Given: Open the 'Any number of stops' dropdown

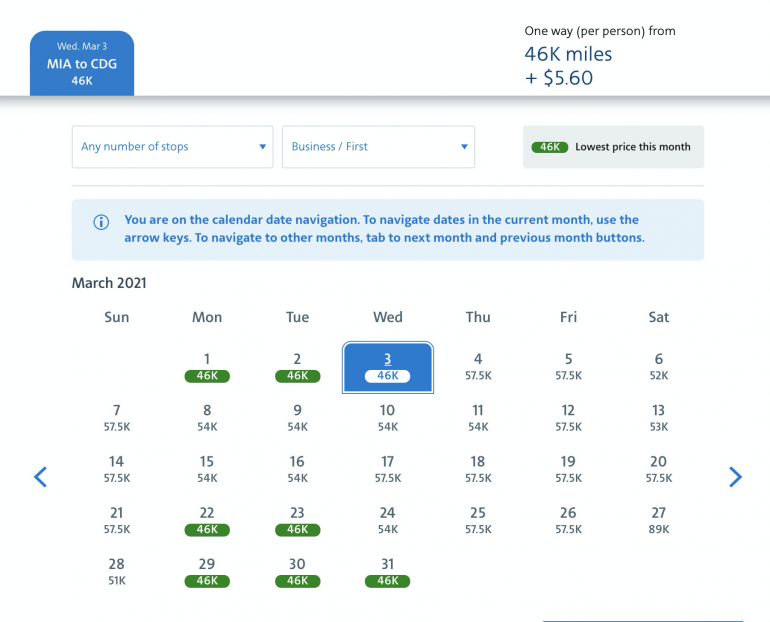Looking at the screenshot, I should point(173,147).
